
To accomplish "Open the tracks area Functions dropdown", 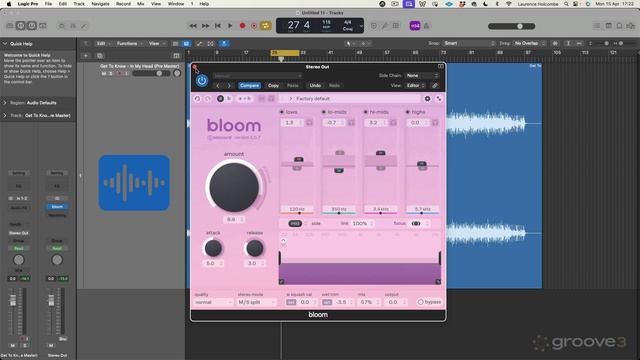I will pyautogui.click(x=129, y=43).
